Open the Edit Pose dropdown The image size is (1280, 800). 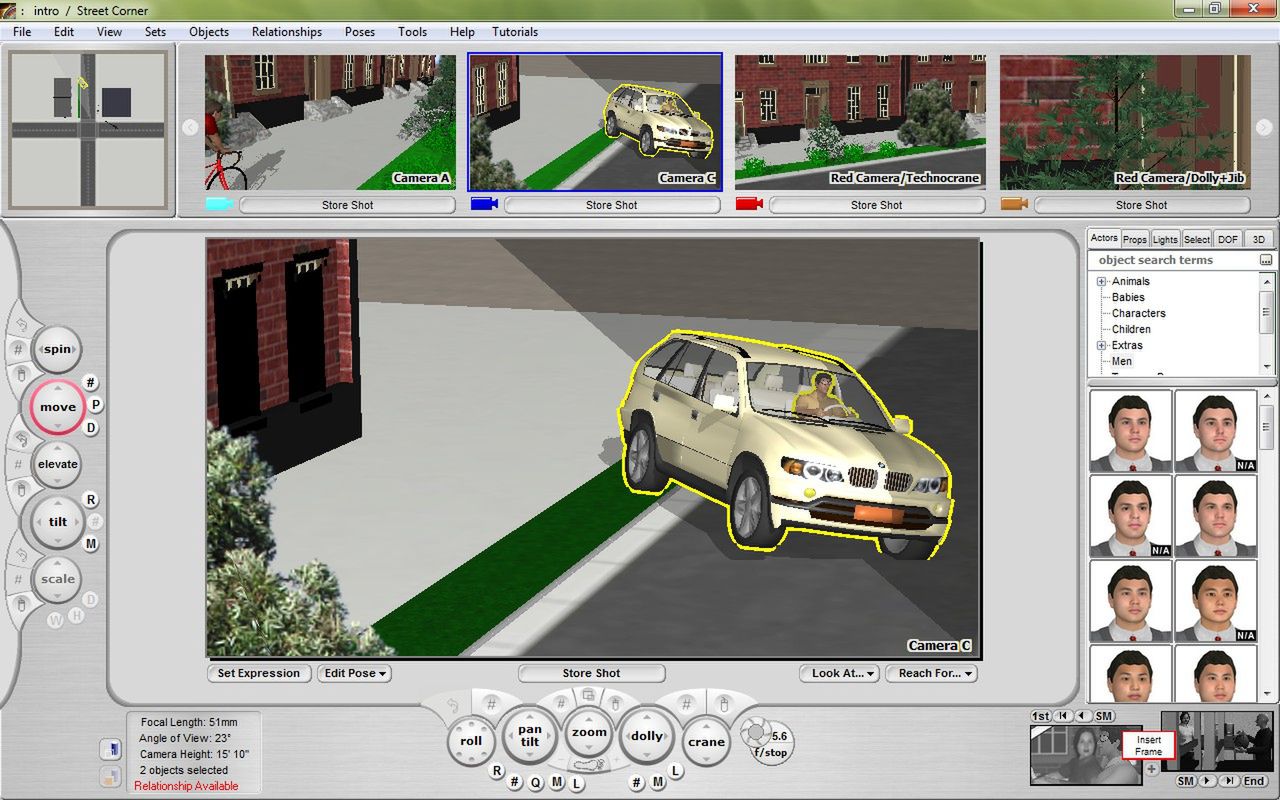[x=354, y=673]
